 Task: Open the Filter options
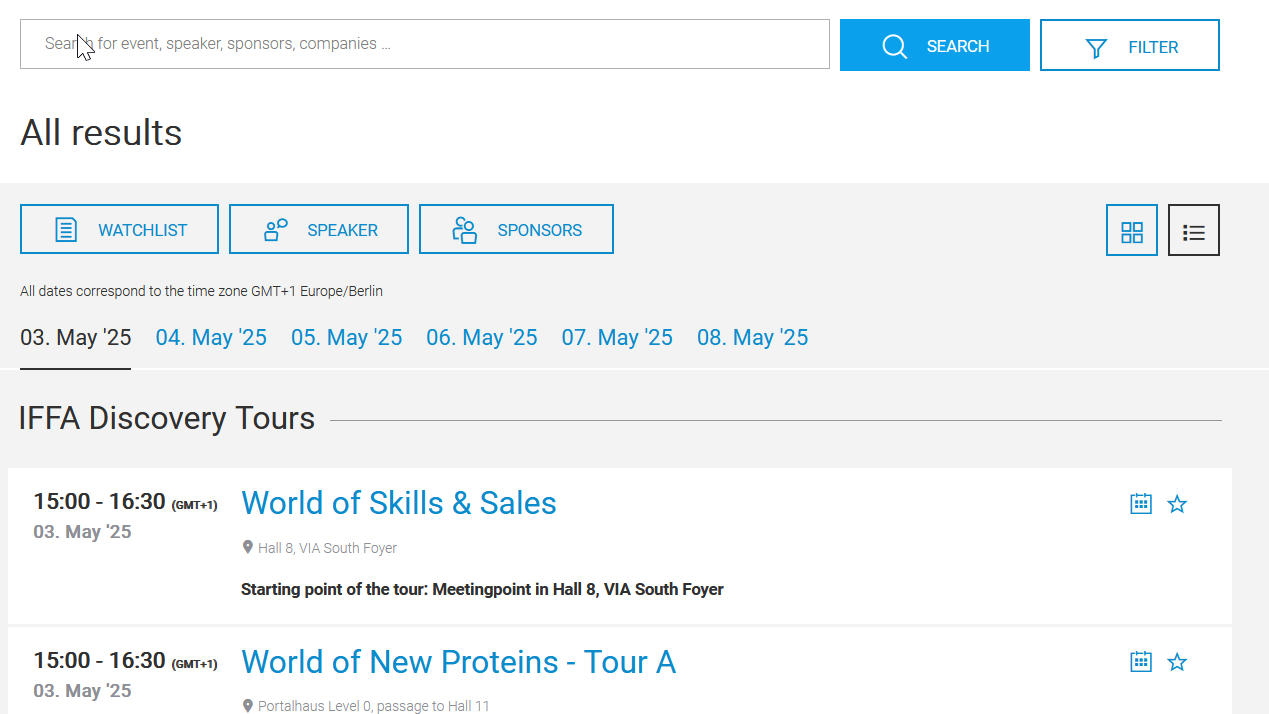click(1129, 46)
